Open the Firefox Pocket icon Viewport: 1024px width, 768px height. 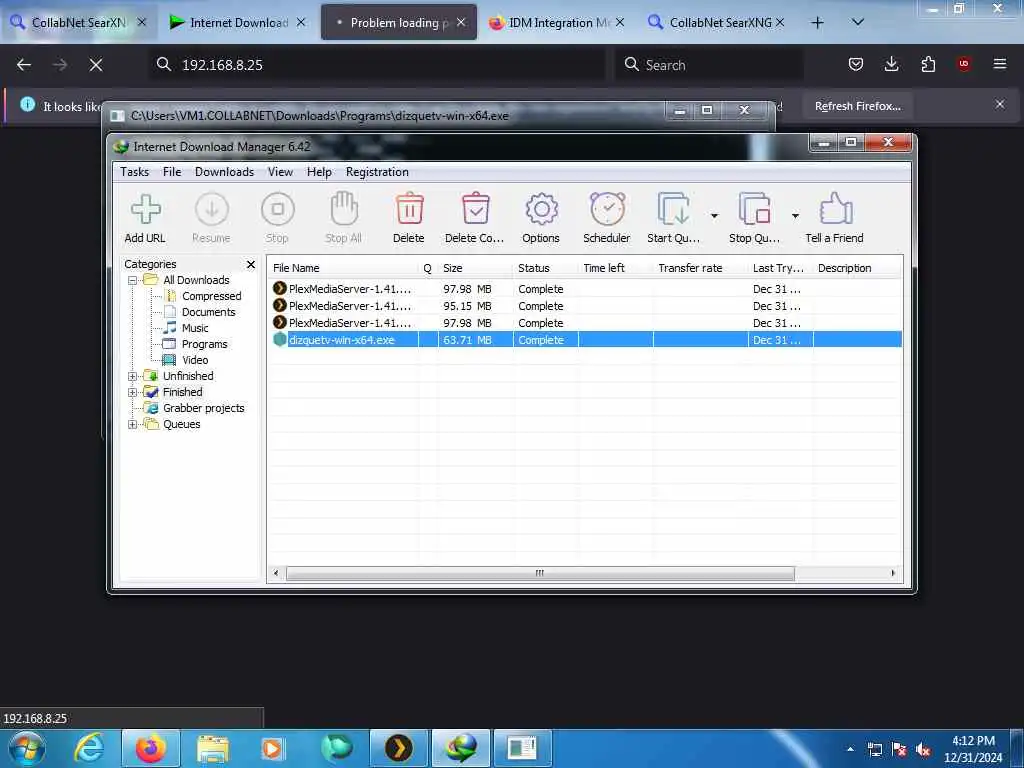(856, 64)
